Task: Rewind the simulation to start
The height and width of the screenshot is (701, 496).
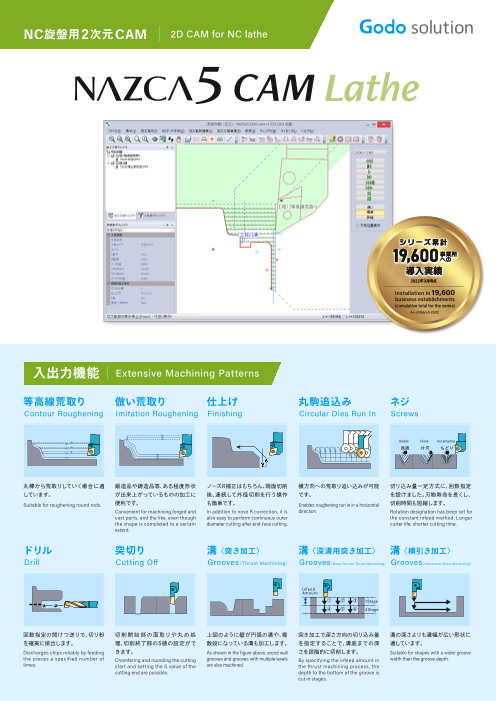Action: click(x=369, y=161)
